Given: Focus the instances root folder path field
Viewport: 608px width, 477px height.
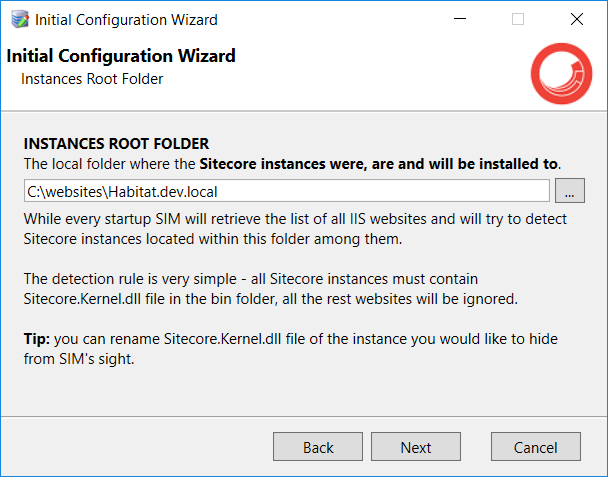Looking at the screenshot, I should click(287, 190).
